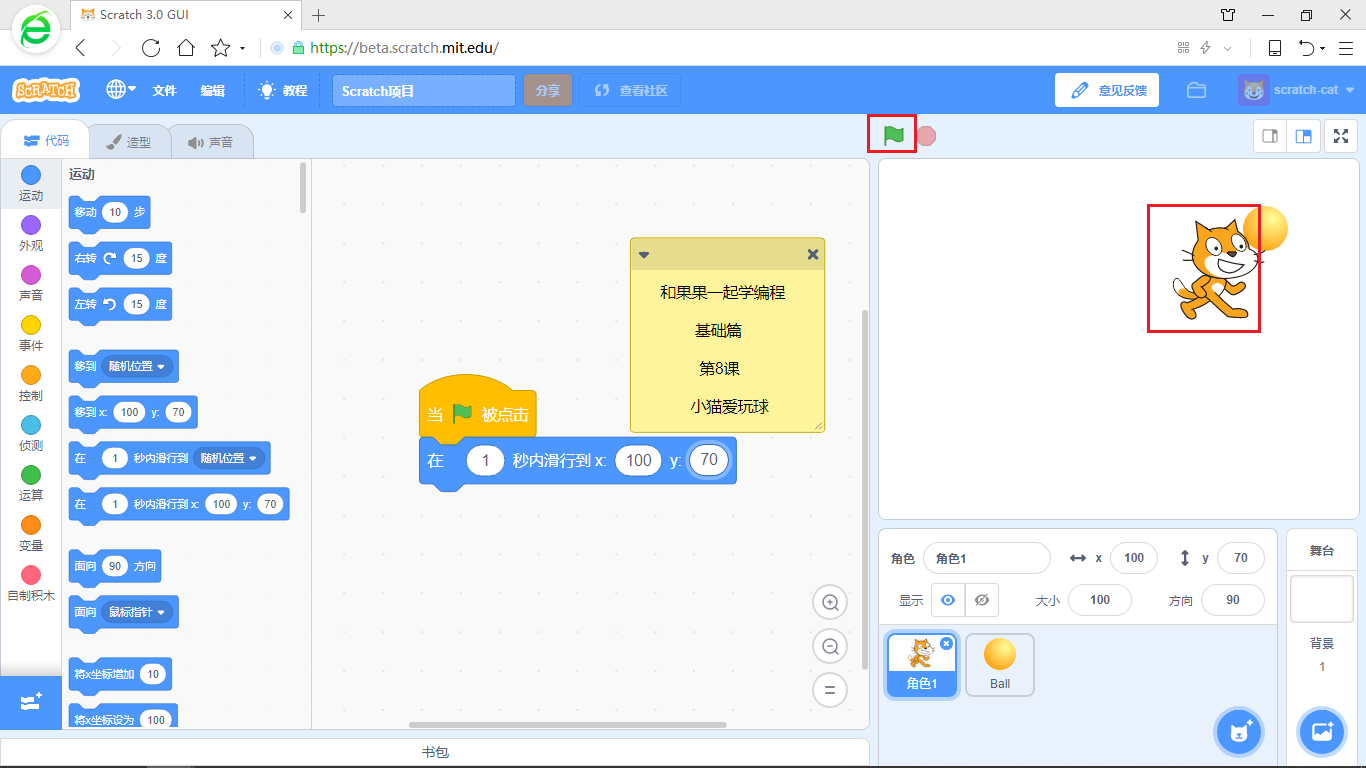Close the yellow comment note

tap(813, 255)
